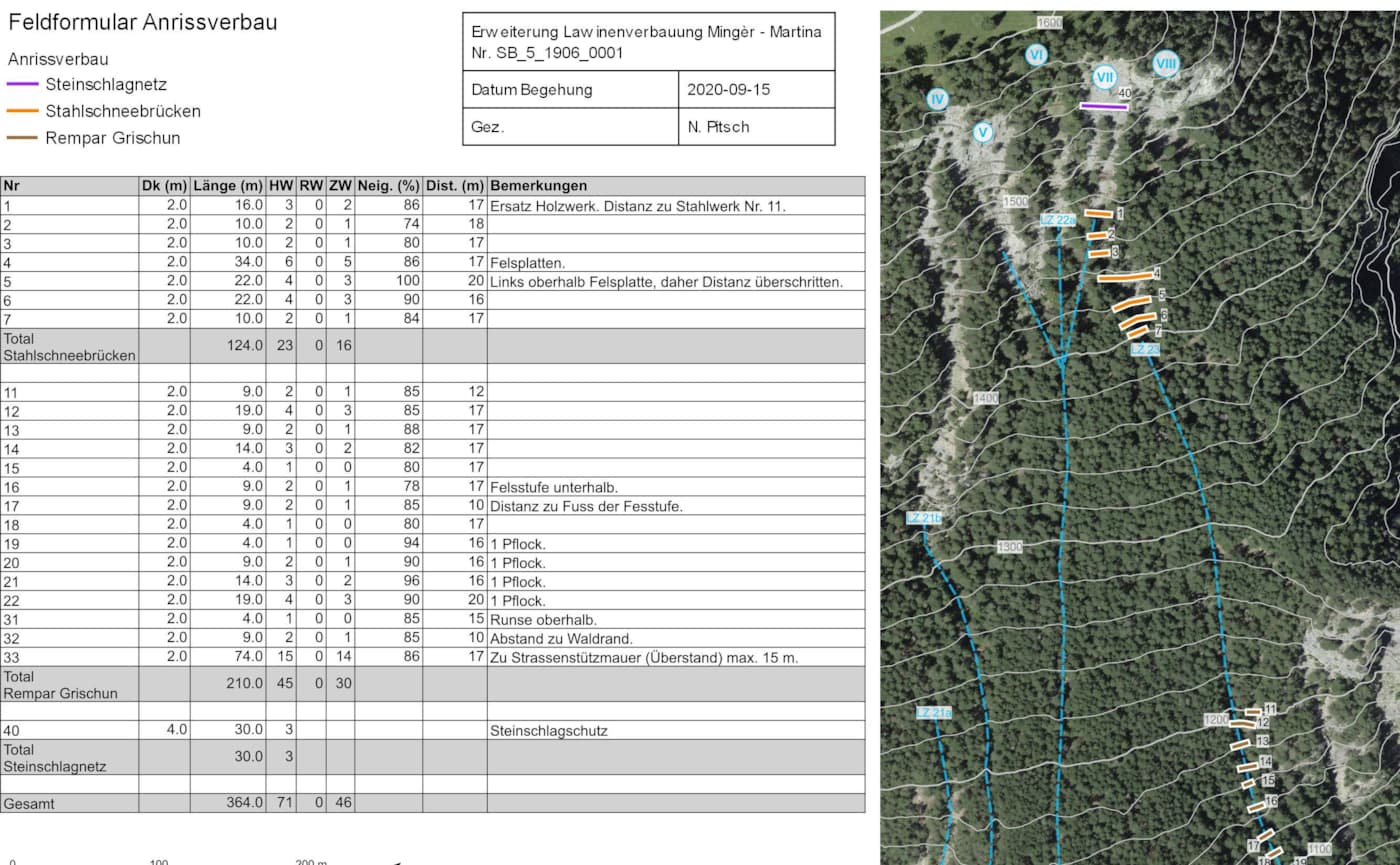Click the Bemerkungen column header
Screen dimensions: 1400x865
[538, 186]
